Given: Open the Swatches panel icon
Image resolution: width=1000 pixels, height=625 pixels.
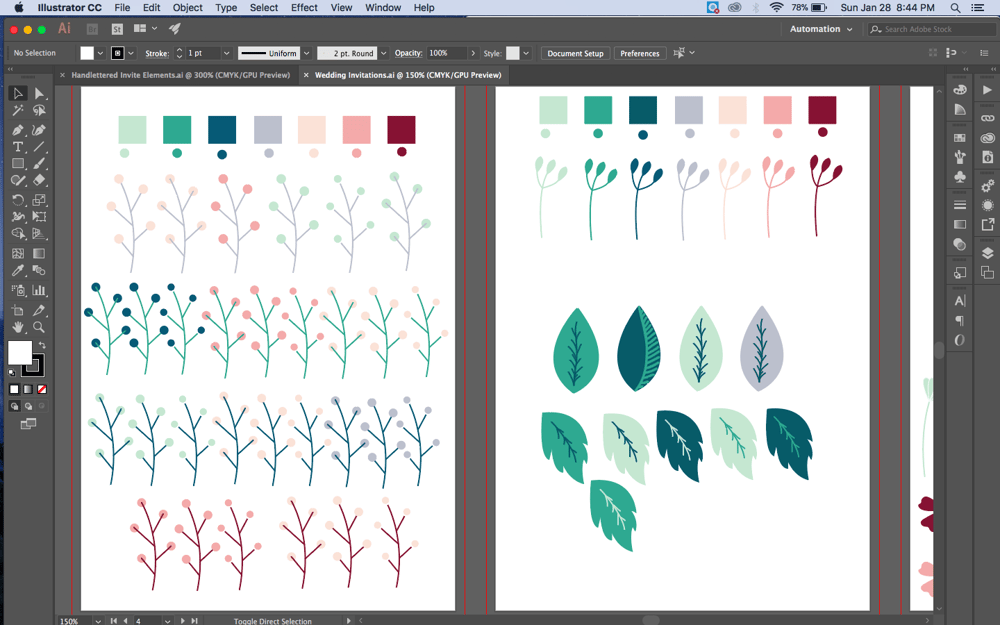Looking at the screenshot, I should tap(959, 138).
